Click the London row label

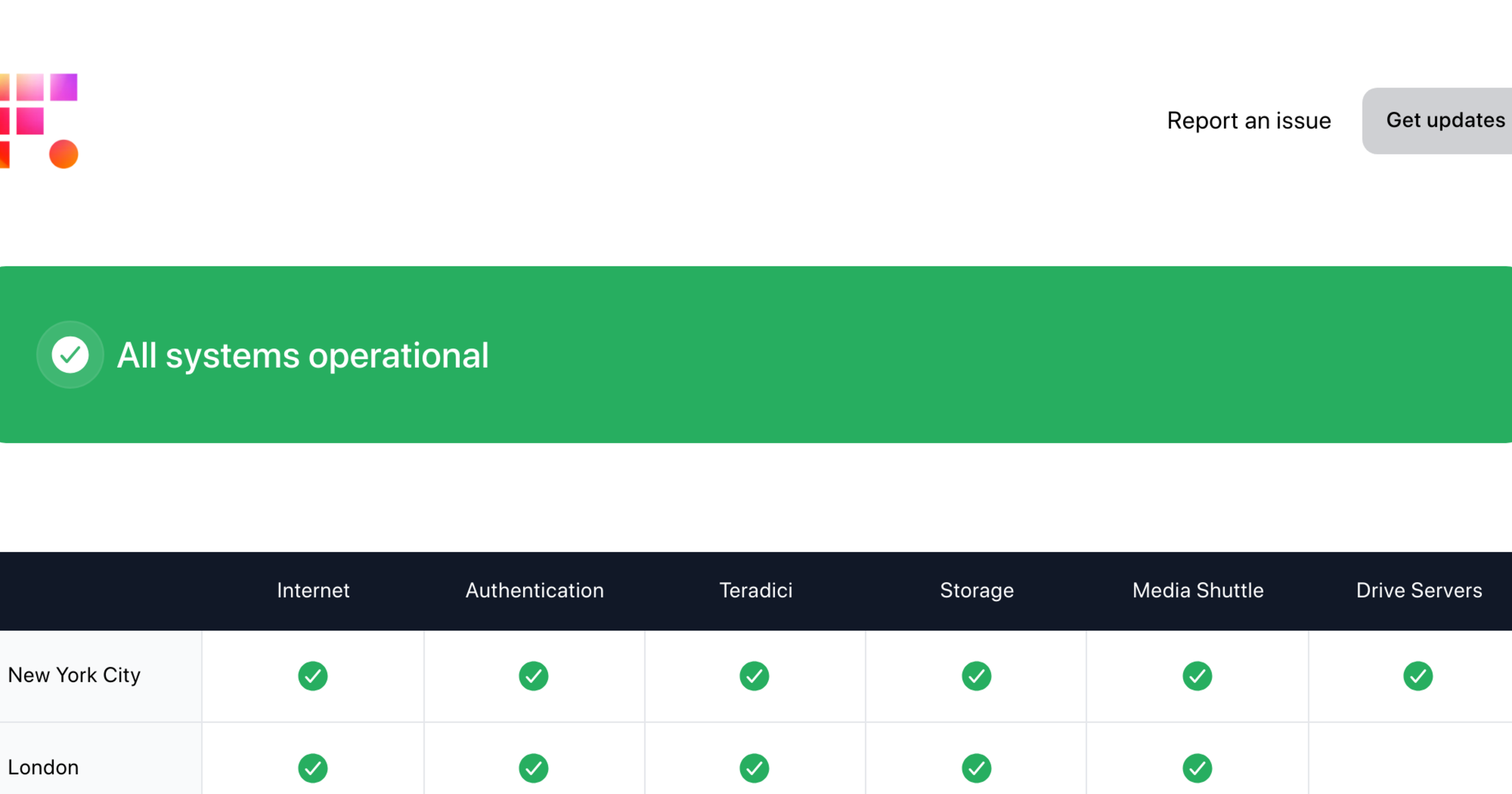pyautogui.click(x=43, y=768)
